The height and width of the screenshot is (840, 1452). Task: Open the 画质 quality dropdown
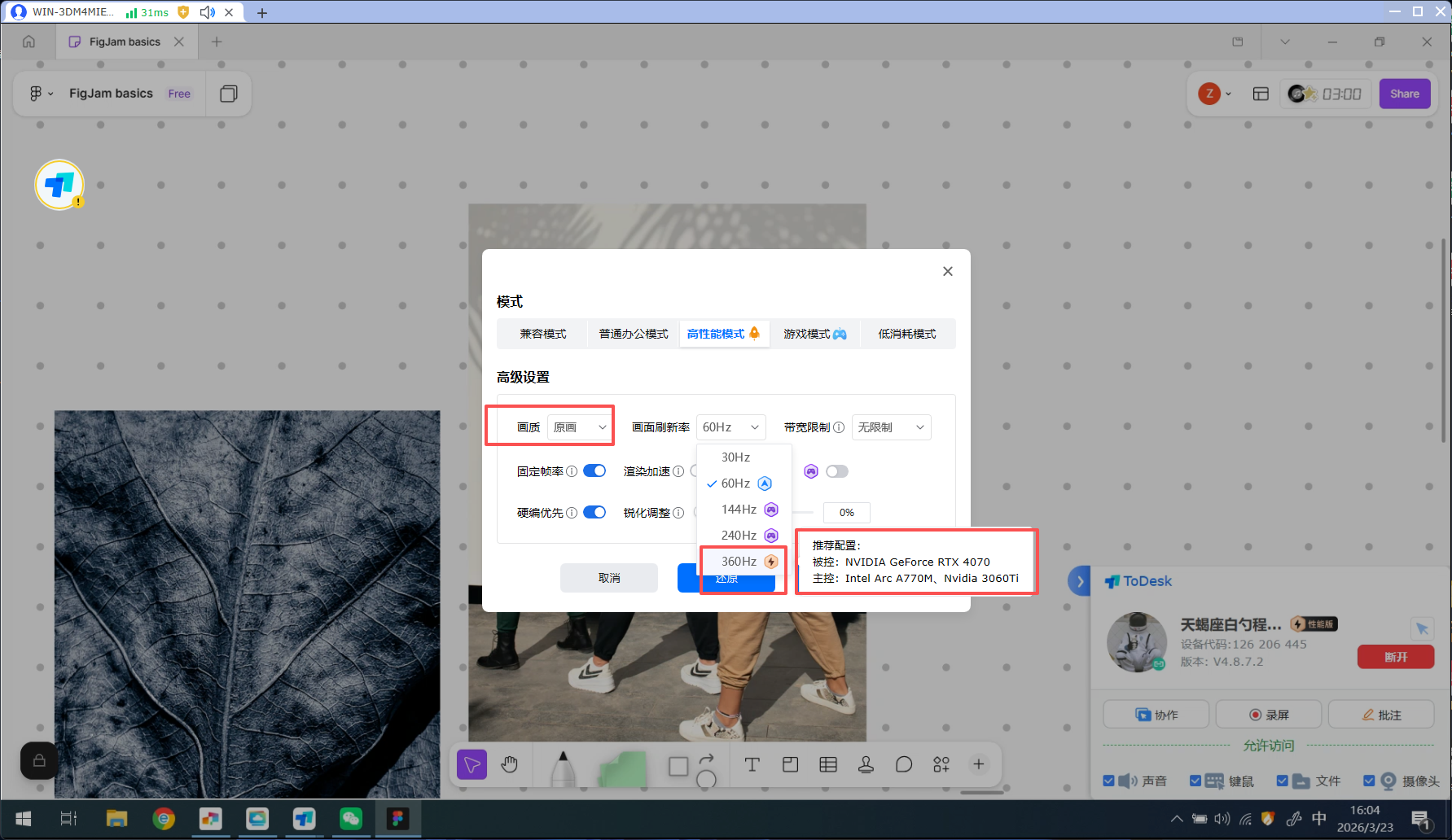580,427
